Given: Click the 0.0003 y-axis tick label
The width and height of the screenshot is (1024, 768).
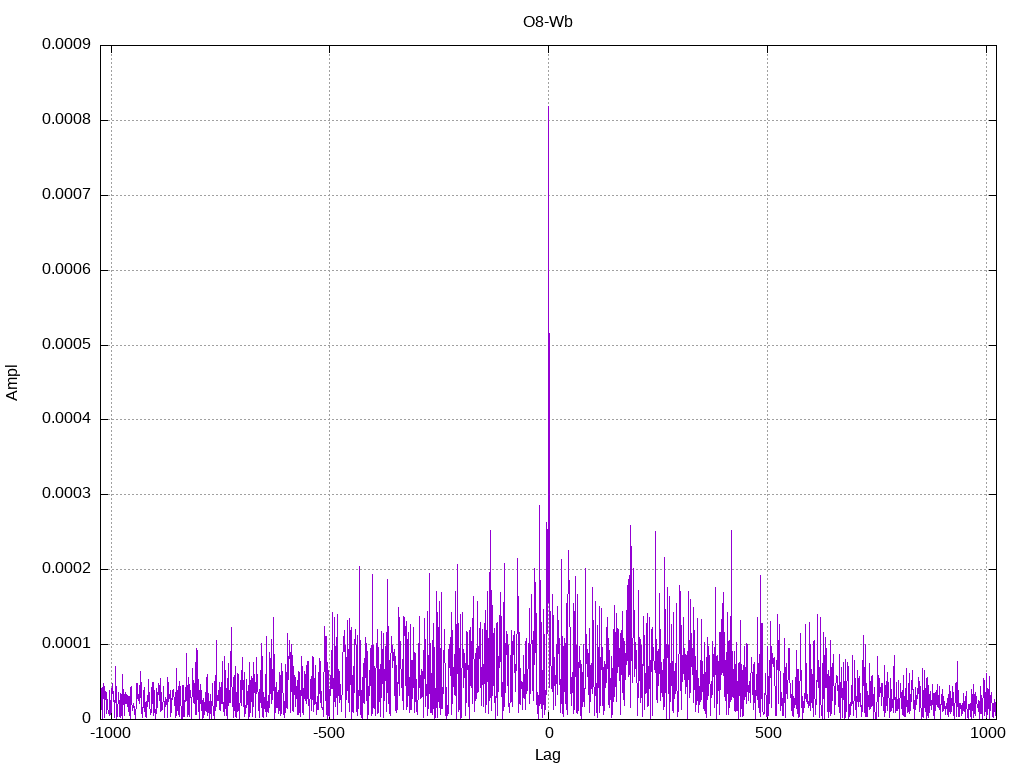Looking at the screenshot, I should point(66,494).
